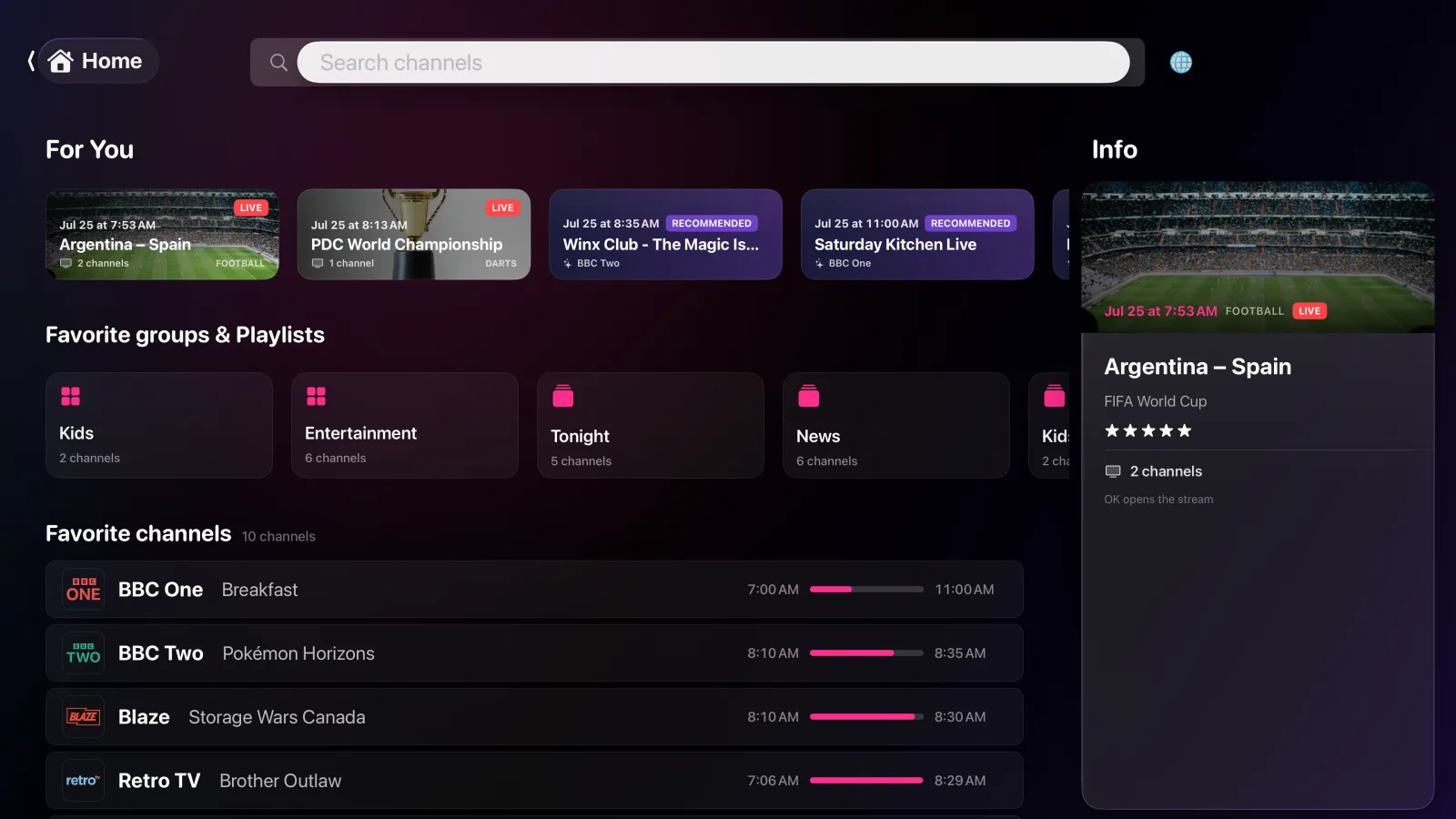Open the Argentina – Spain card
The height and width of the screenshot is (819, 1456).
pos(162,234)
